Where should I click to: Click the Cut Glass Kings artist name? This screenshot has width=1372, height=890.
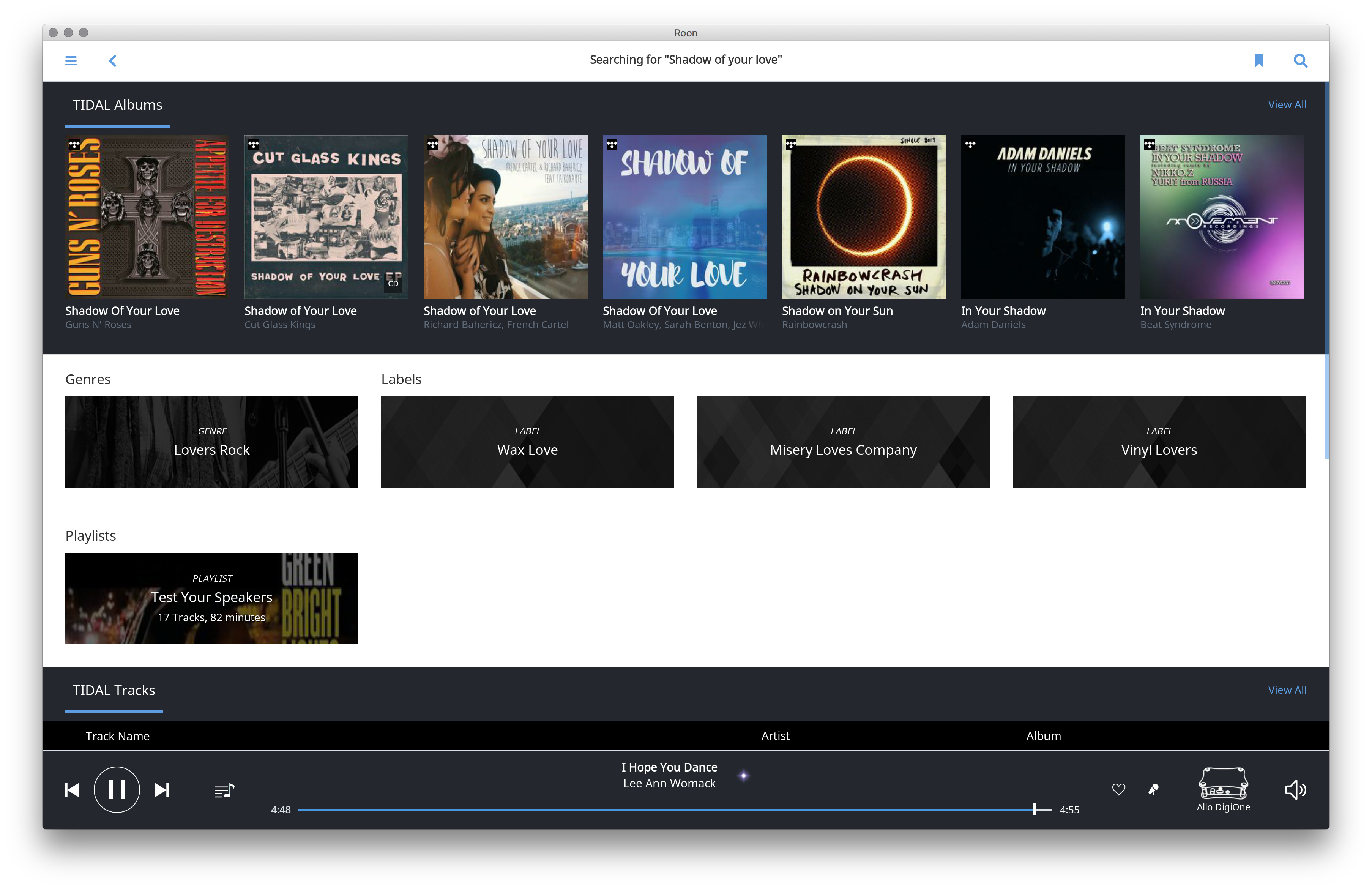tap(279, 325)
